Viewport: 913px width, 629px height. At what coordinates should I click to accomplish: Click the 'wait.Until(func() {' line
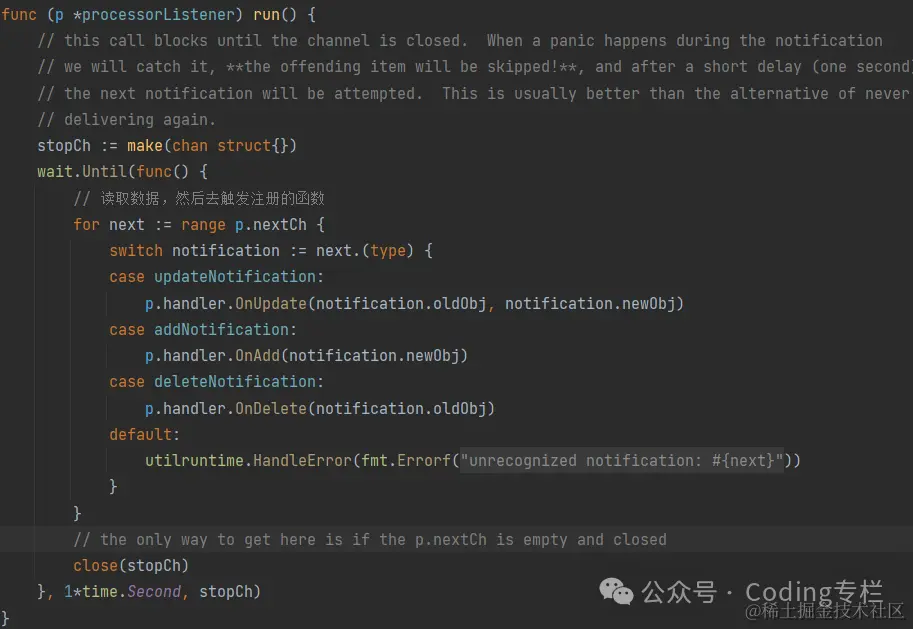[x=122, y=172]
